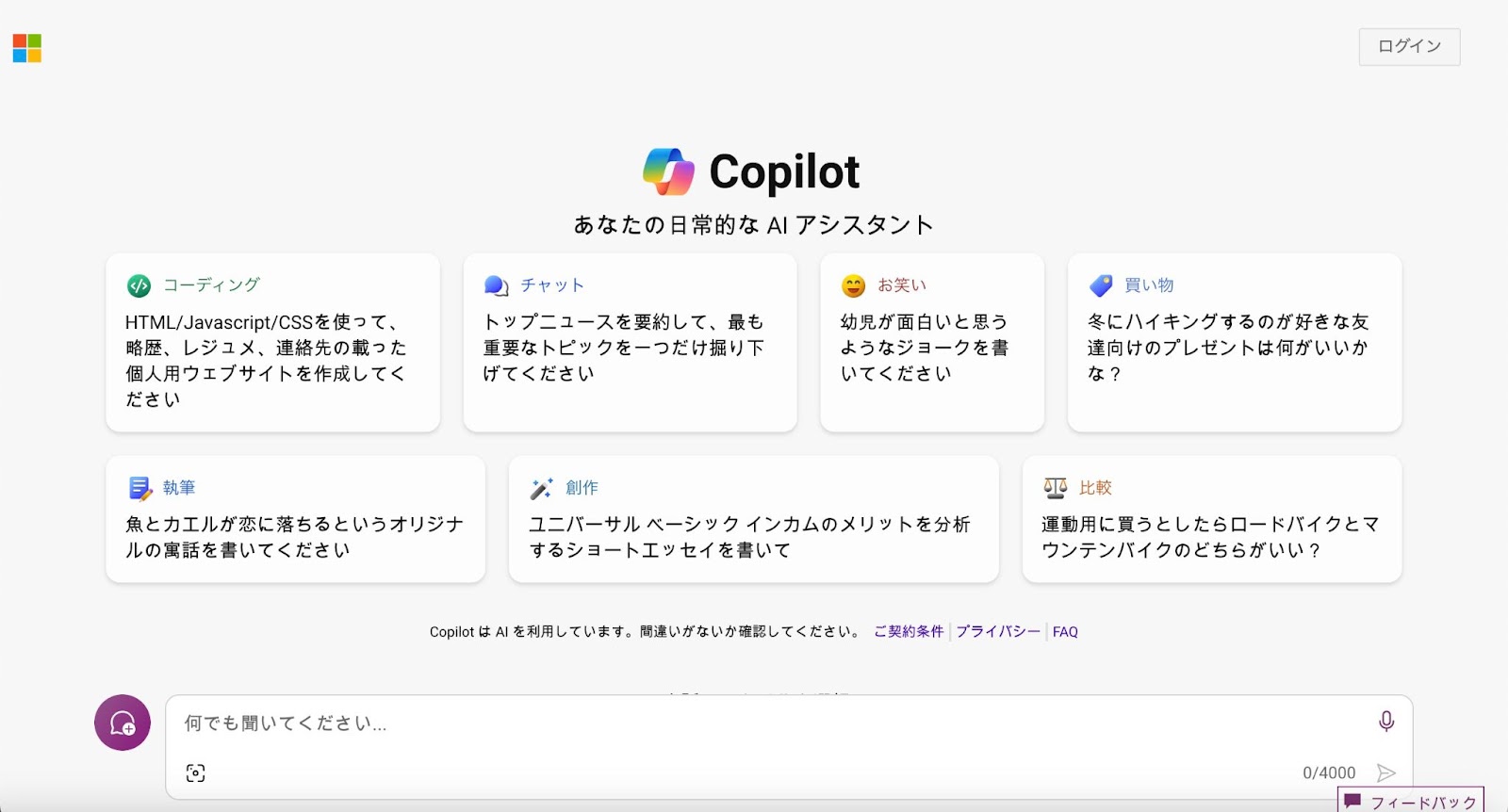Click the Copilot logo icon

tap(669, 171)
